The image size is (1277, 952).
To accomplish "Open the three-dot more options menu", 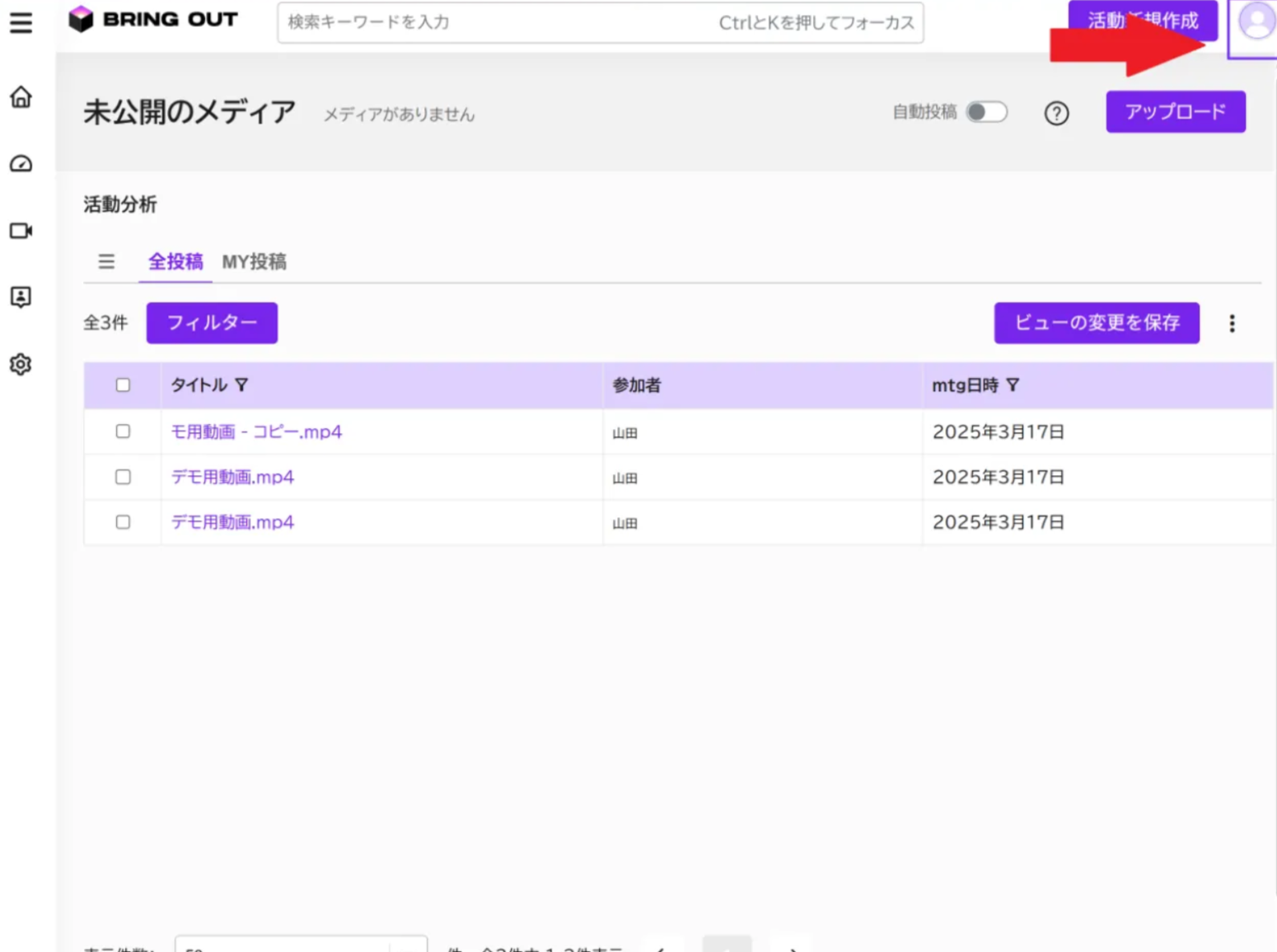I will (x=1232, y=324).
